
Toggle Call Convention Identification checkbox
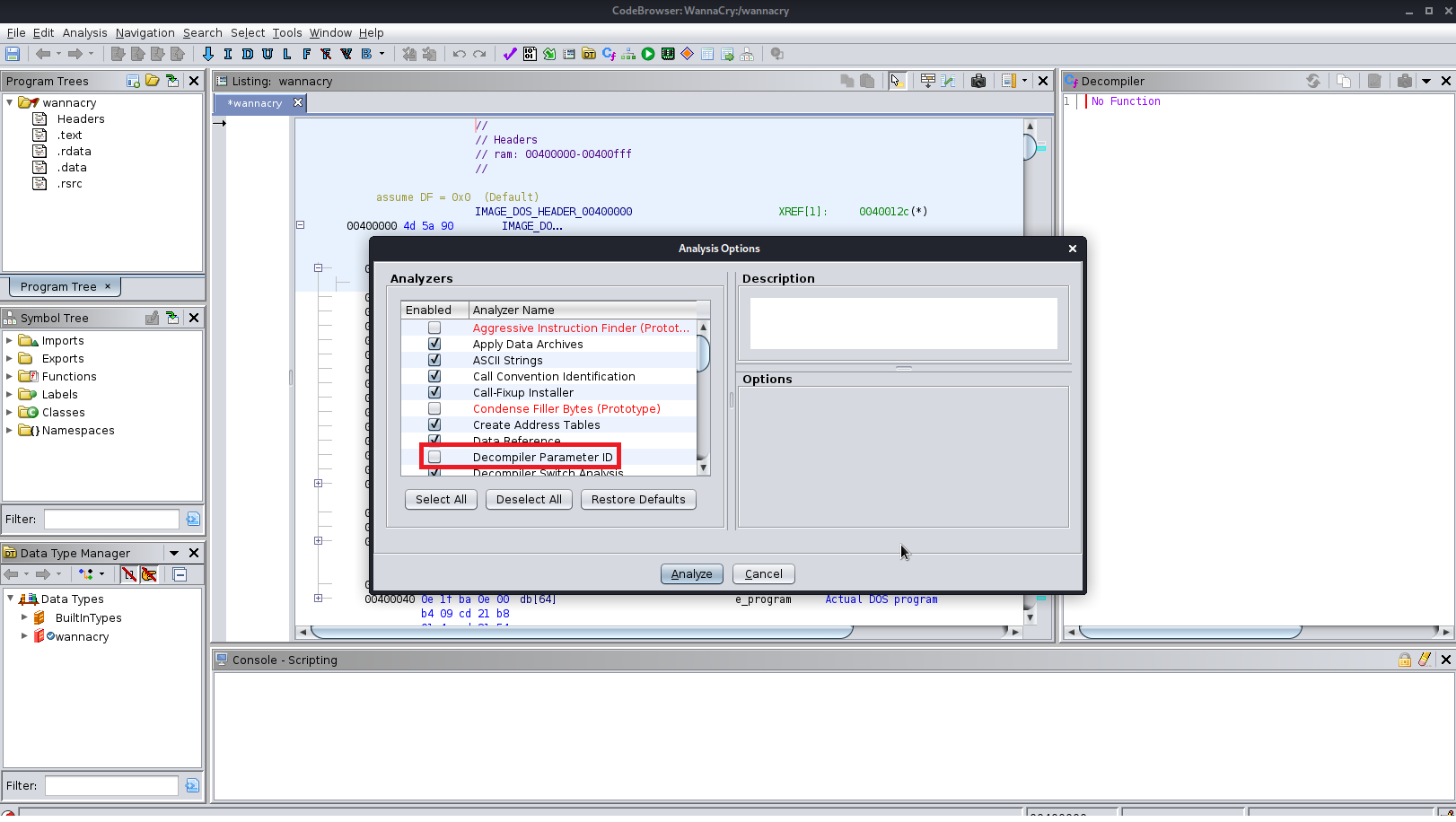point(434,376)
